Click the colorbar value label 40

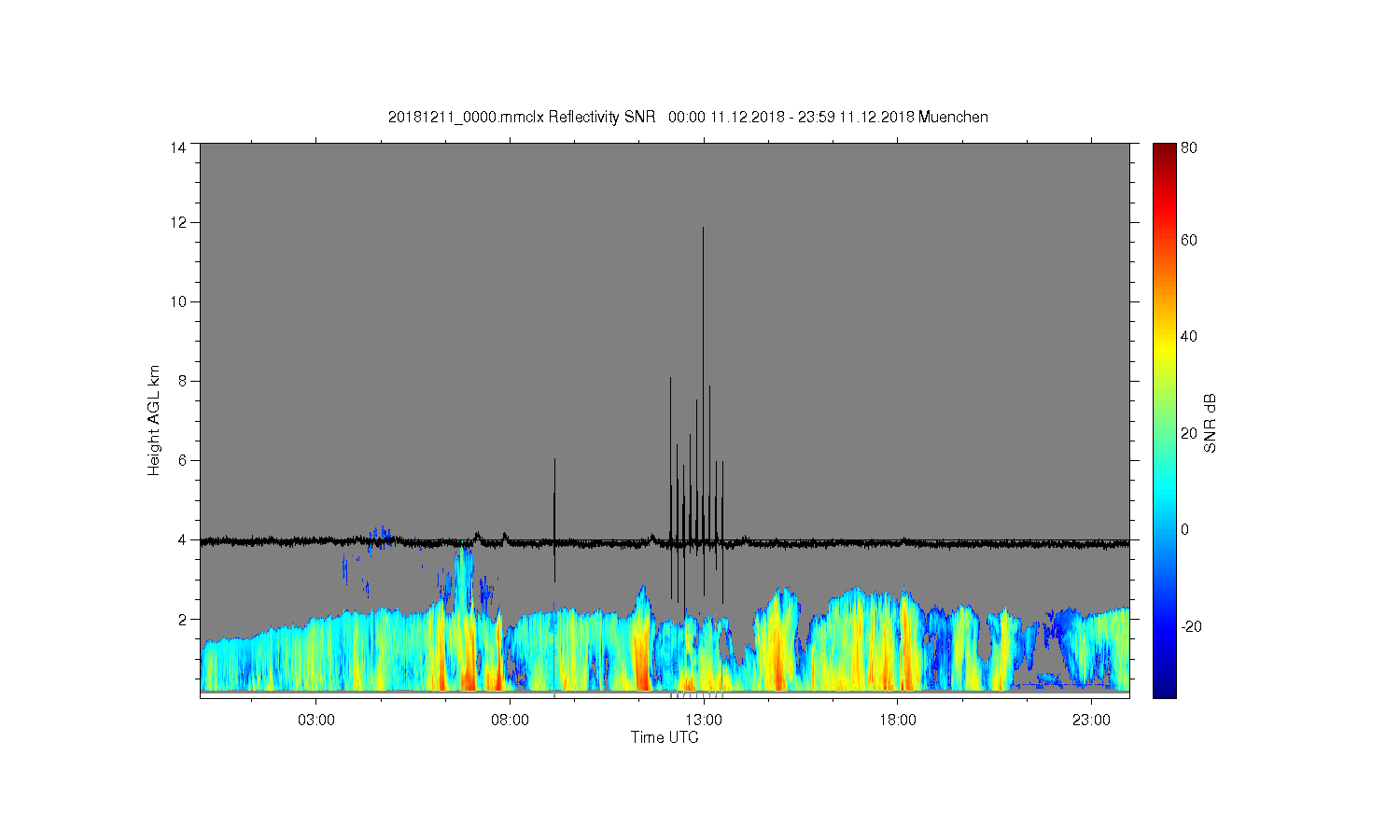[x=1189, y=336]
